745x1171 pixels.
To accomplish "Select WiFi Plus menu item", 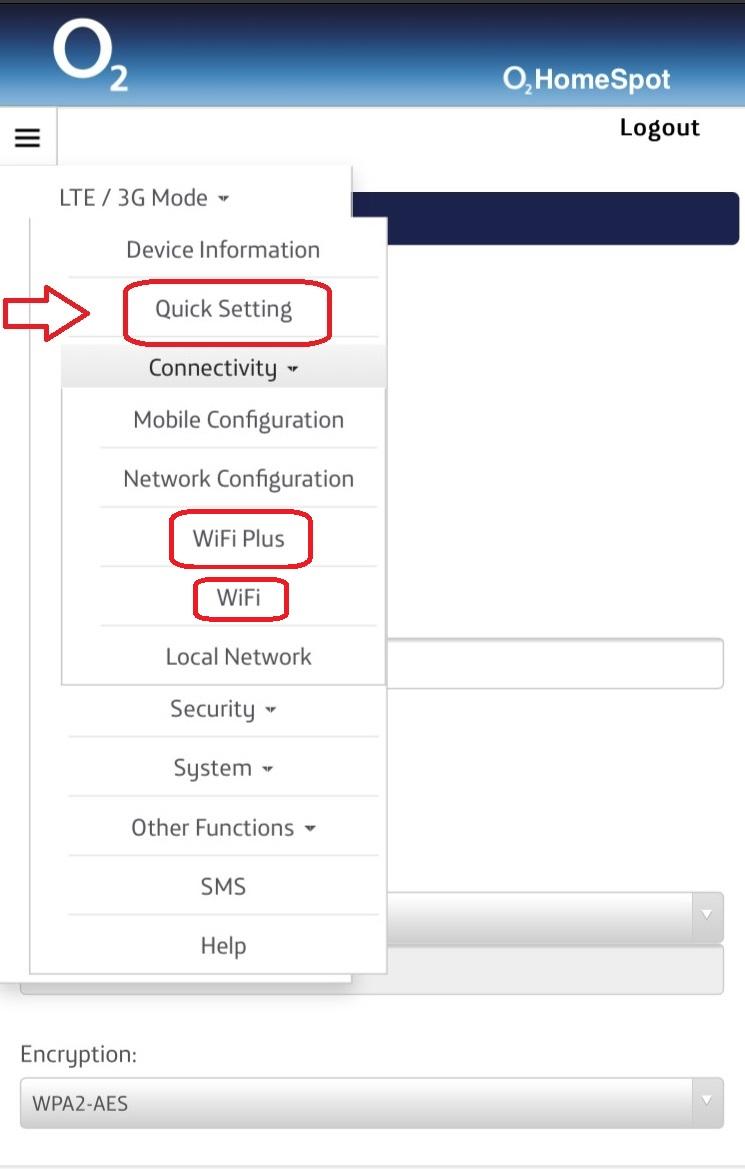I will tap(238, 538).
